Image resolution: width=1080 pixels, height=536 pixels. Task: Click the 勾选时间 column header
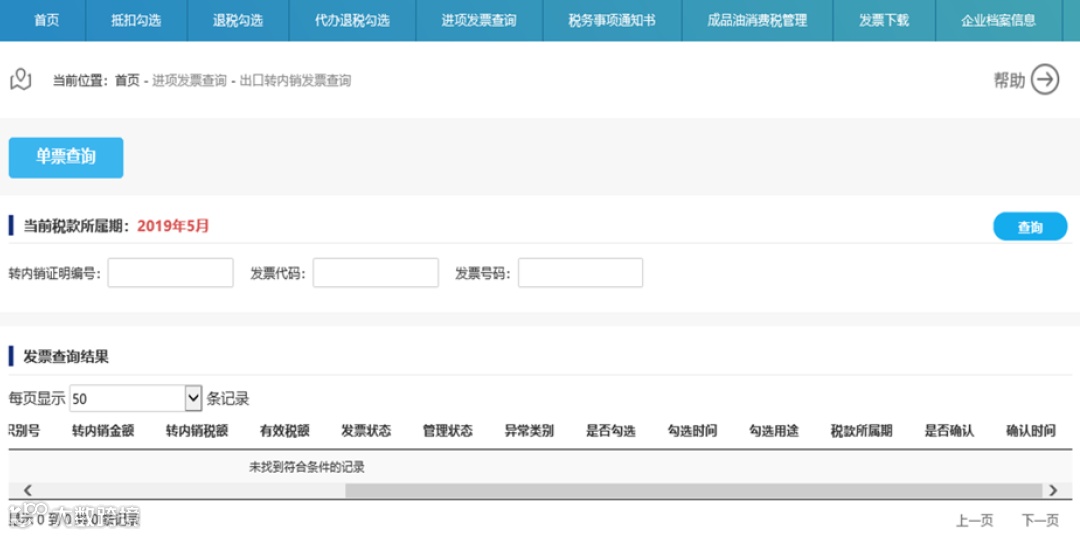[x=692, y=431]
